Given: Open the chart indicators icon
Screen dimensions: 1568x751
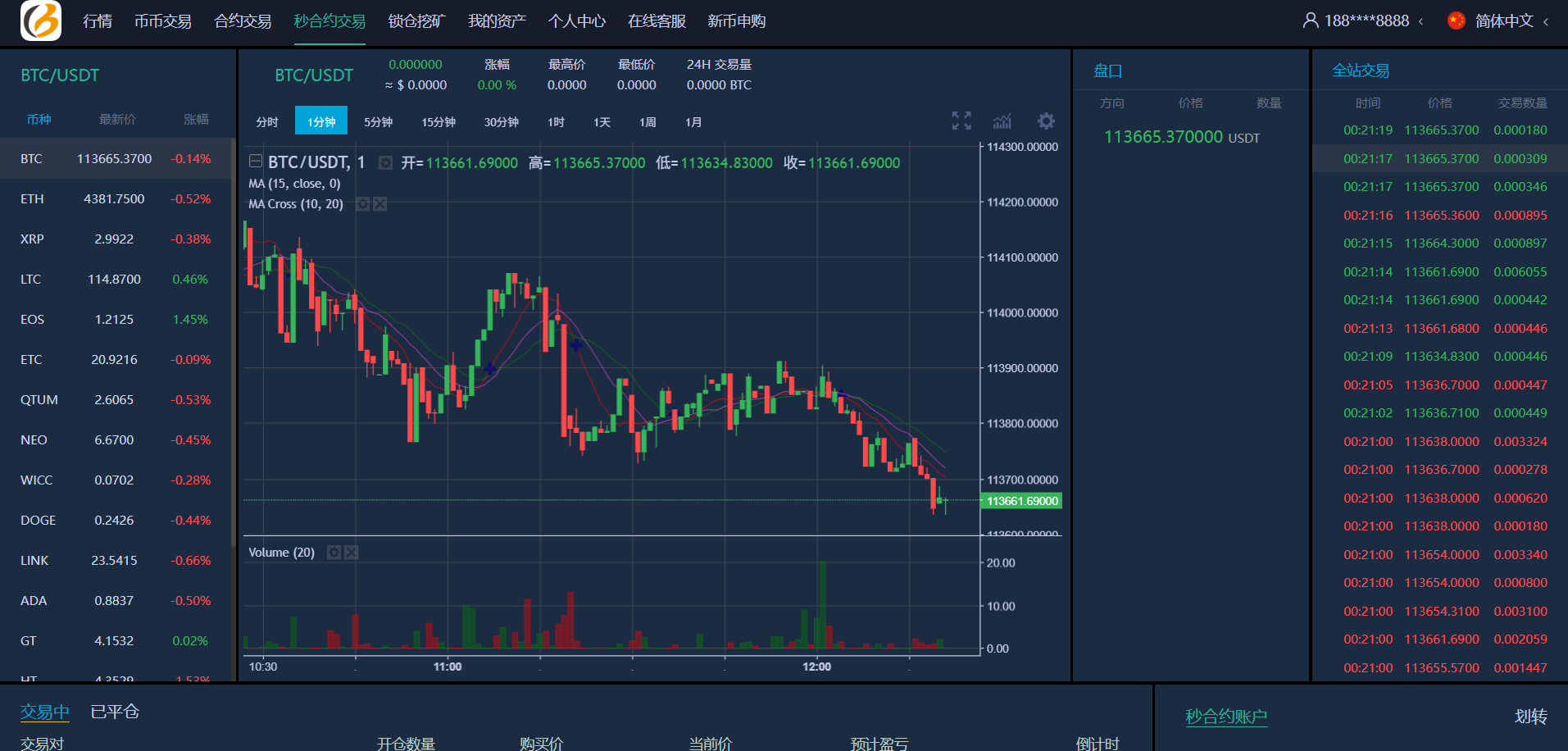Looking at the screenshot, I should [x=1002, y=121].
